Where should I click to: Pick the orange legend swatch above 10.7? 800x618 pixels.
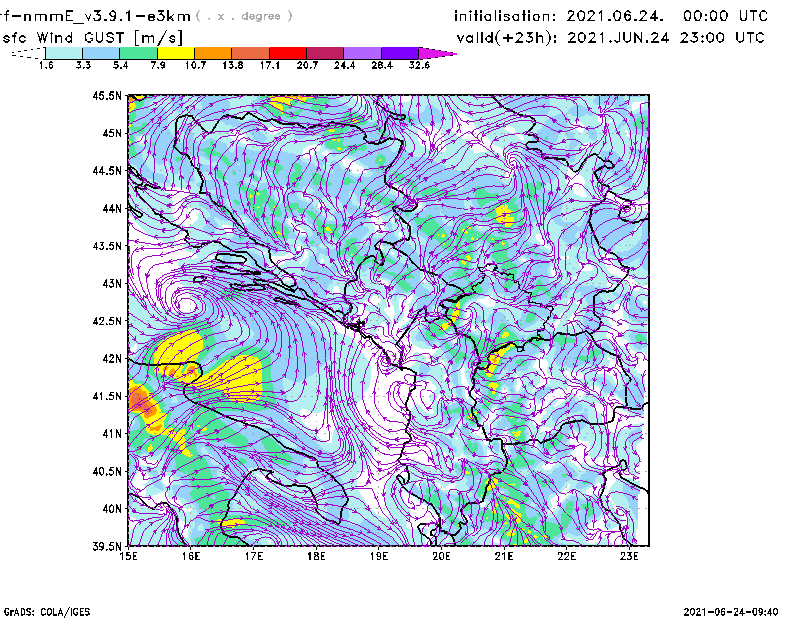pyautogui.click(x=213, y=53)
